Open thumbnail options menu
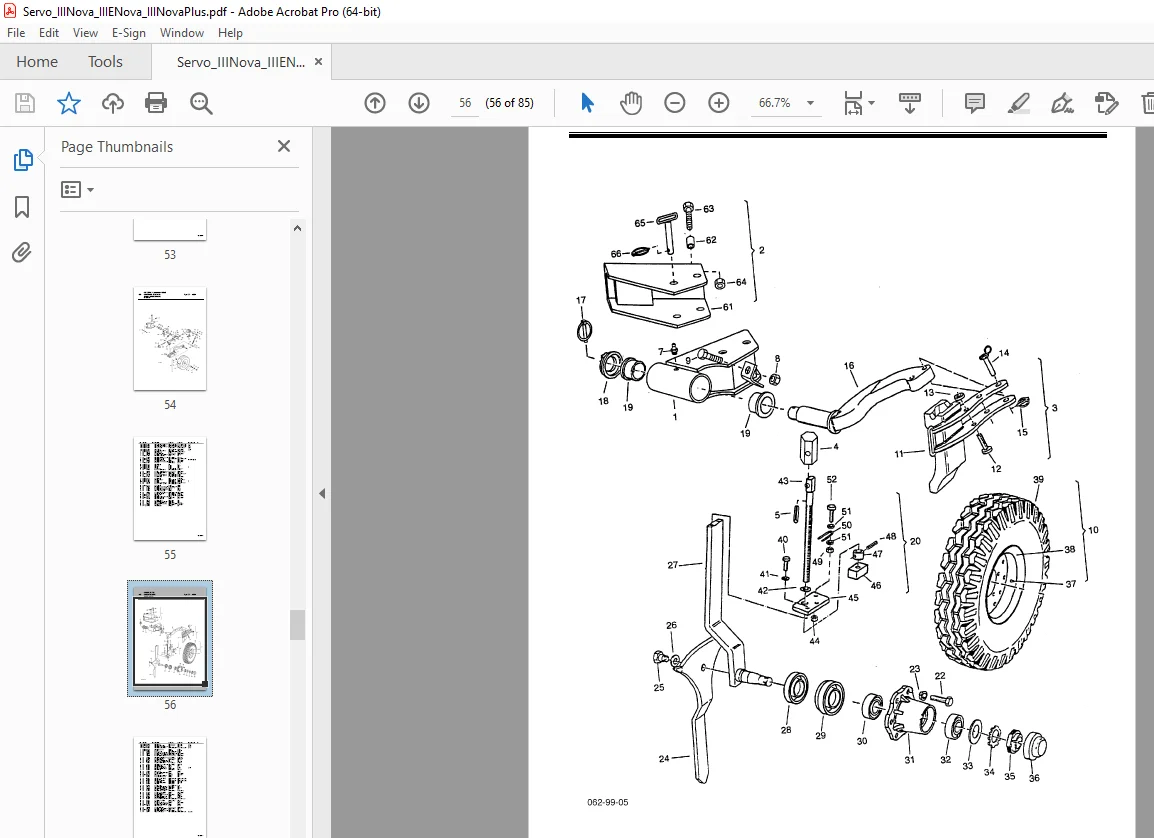1154x838 pixels. (77, 190)
